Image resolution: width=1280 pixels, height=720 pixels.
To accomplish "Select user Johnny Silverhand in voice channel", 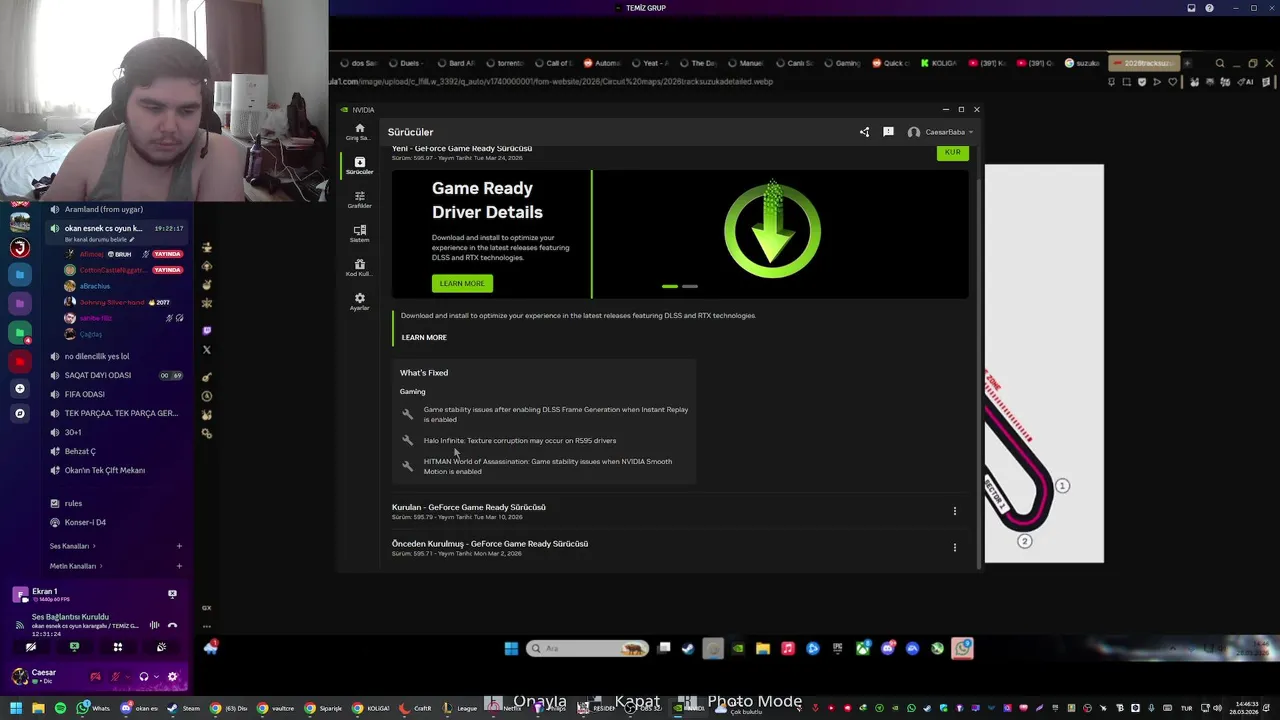I will coord(110,302).
